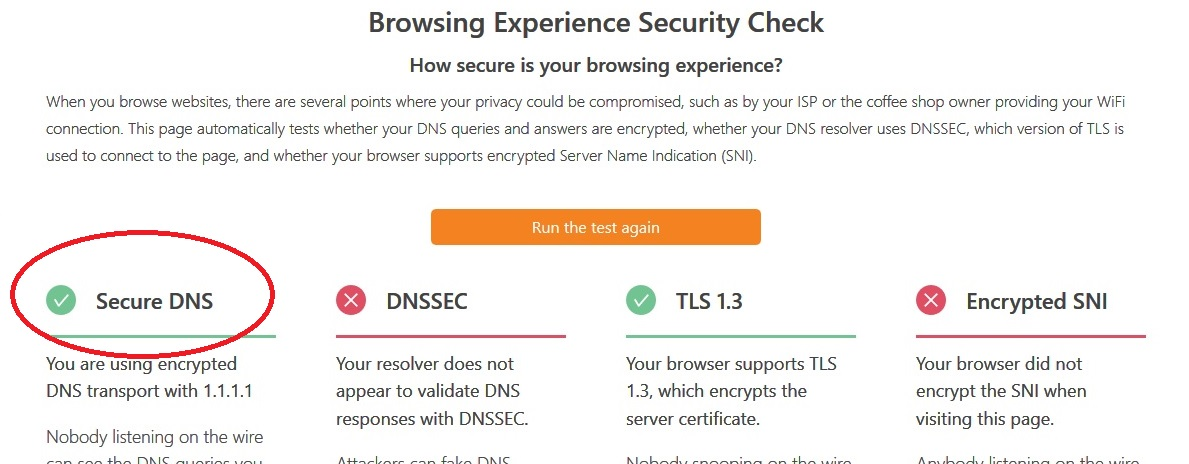Click the red underline below Encrypted SNI
This screenshot has width=1189, height=464.
click(1031, 336)
